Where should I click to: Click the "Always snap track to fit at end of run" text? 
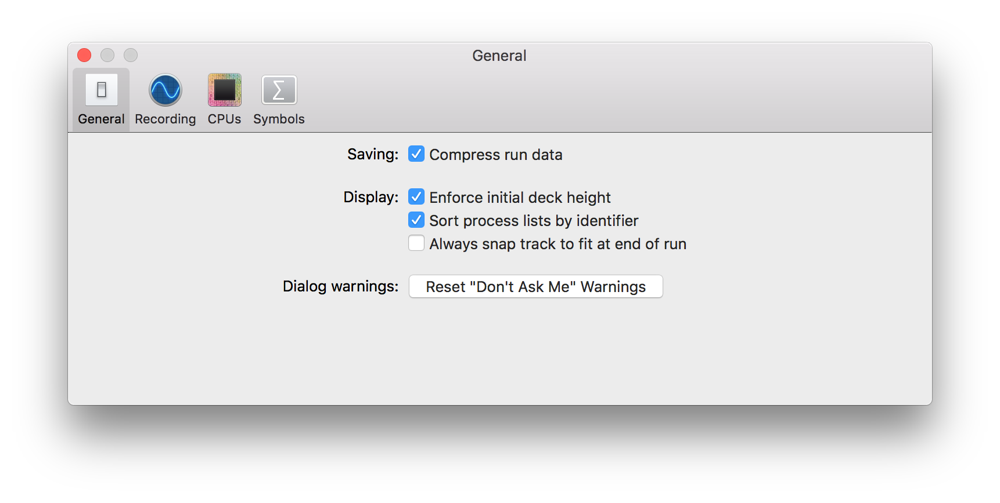(557, 244)
